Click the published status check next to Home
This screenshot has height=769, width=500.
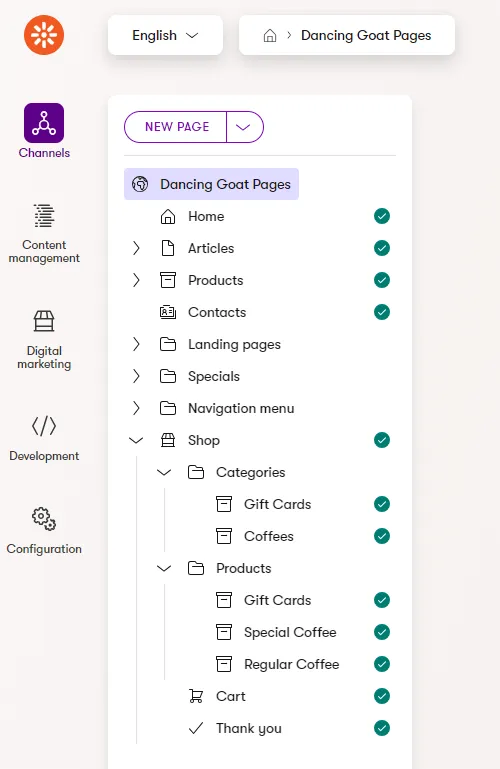[382, 216]
